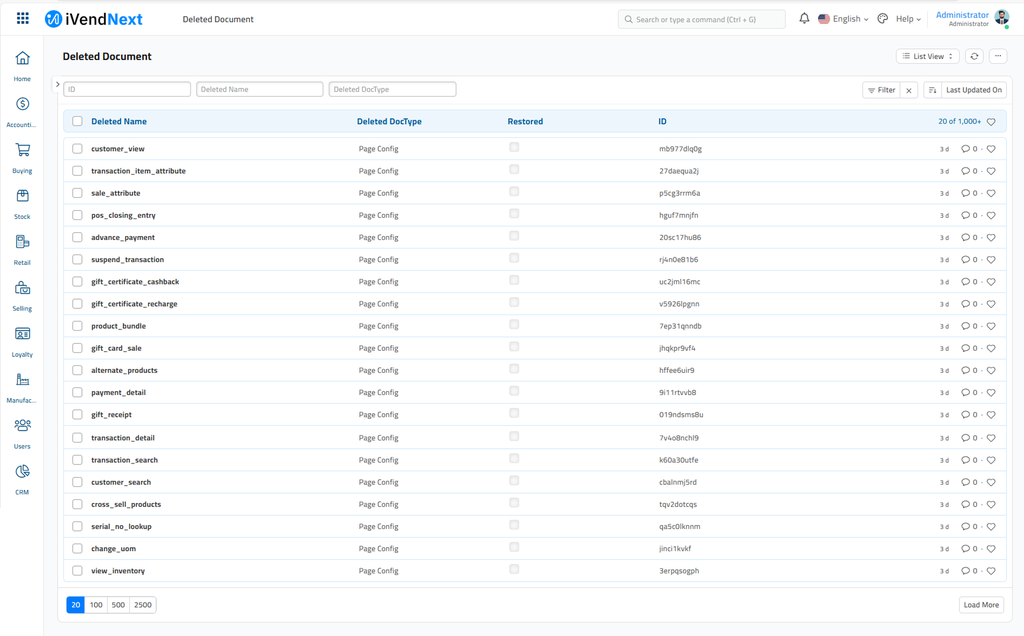The image size is (1024, 636).
Task: Open the List View dropdown
Action: point(927,56)
